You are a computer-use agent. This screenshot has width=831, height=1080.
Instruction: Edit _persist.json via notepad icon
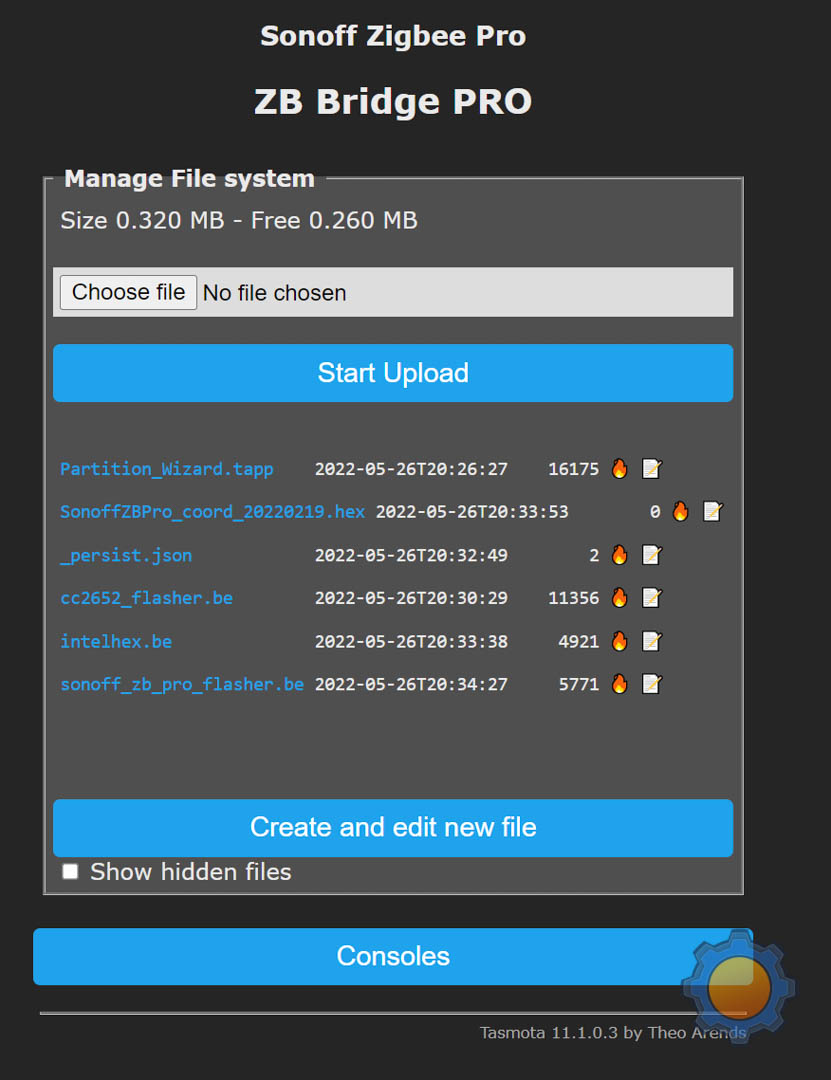point(651,554)
